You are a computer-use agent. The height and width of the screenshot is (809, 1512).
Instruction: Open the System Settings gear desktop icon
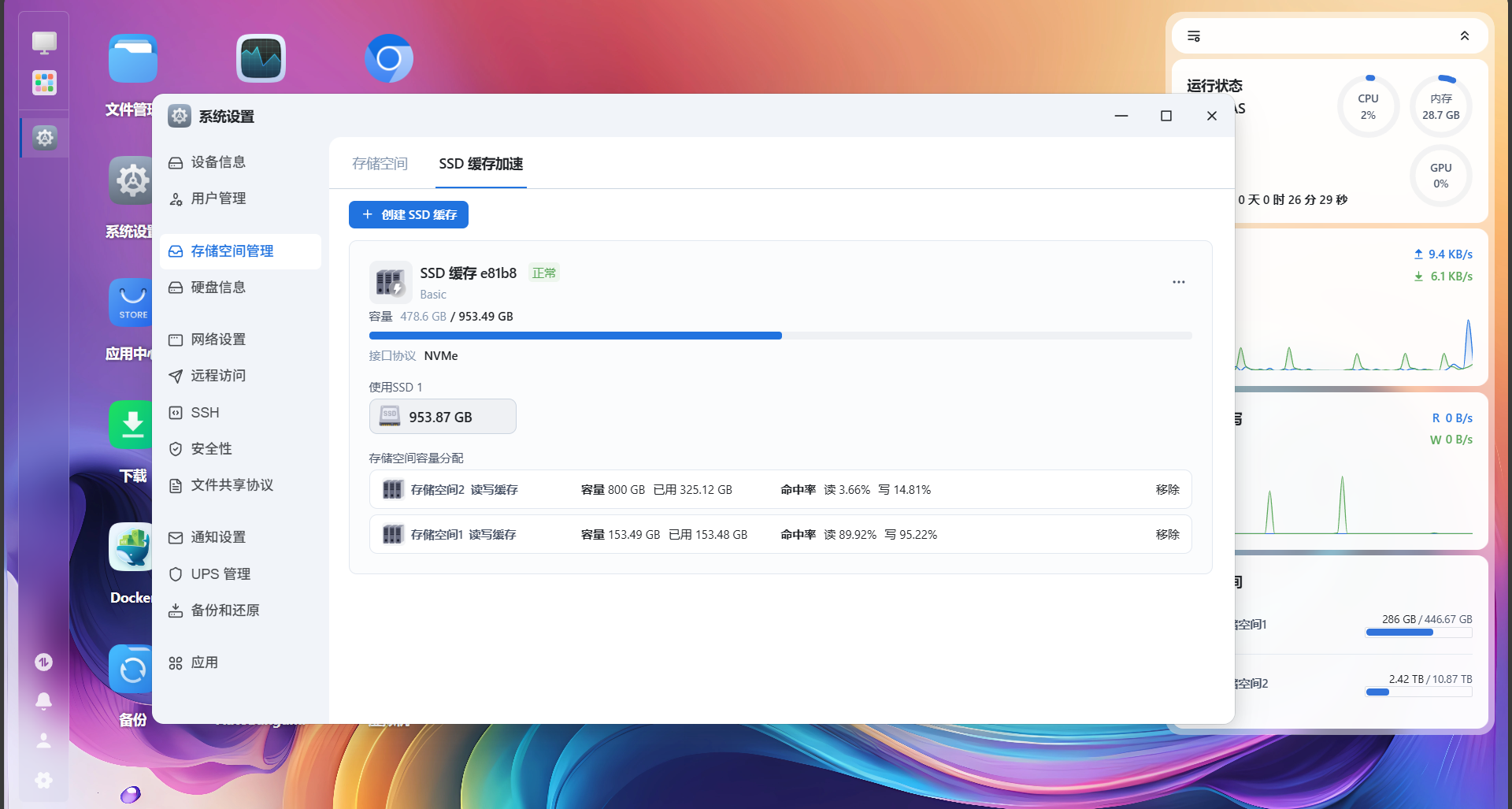[131, 180]
